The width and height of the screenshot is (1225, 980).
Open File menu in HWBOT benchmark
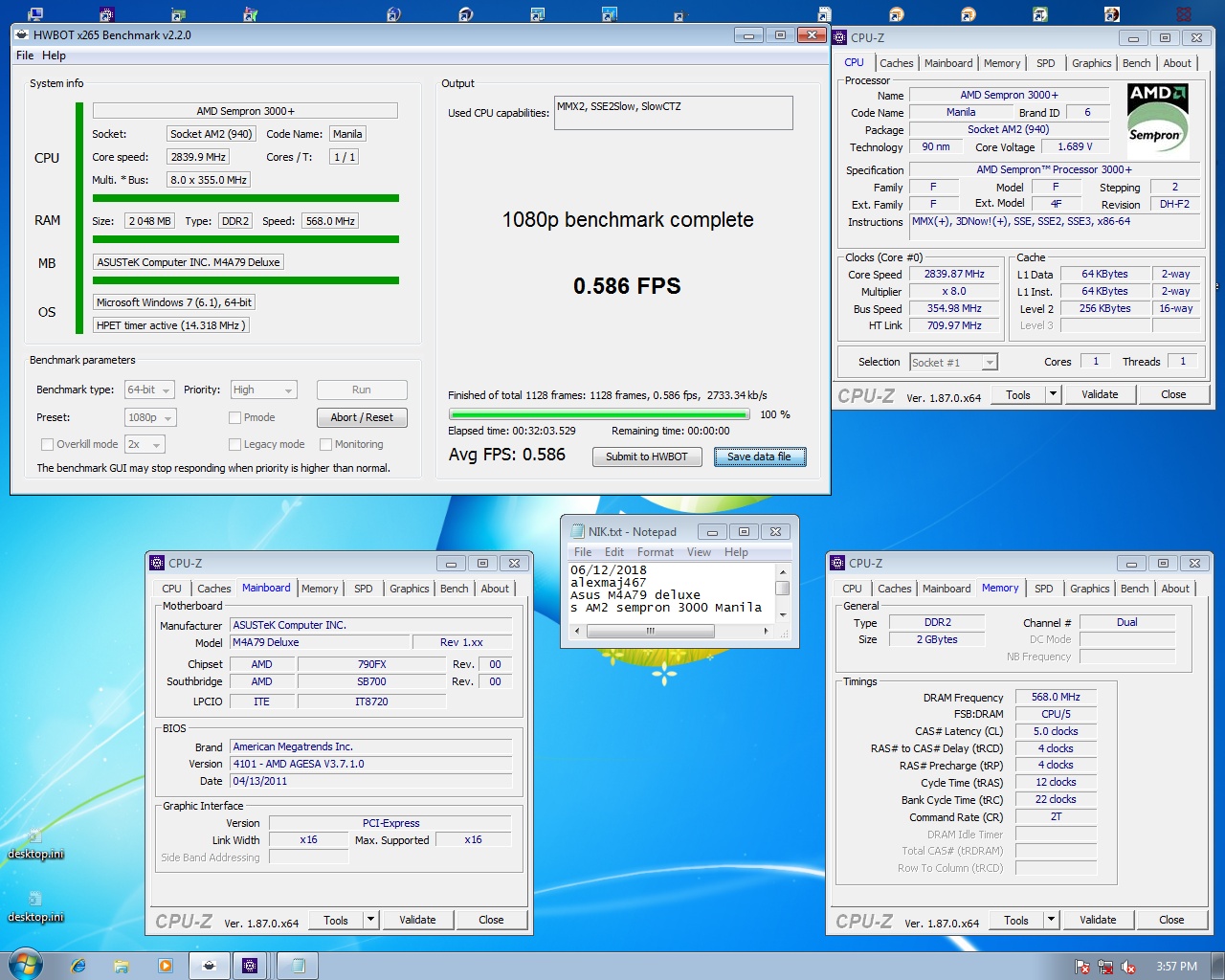tap(25, 56)
